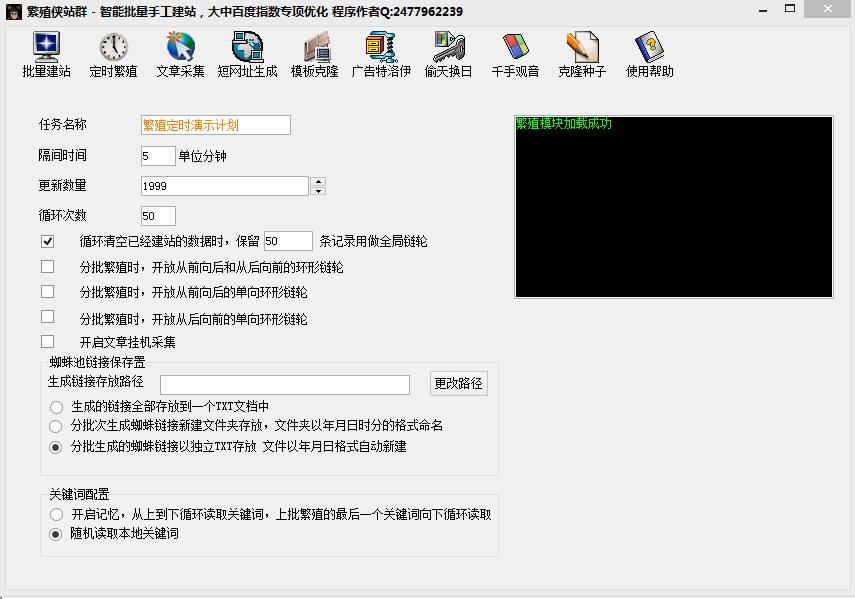
Task: Select 开启记忆 keyword loop radio option
Action: click(x=56, y=515)
